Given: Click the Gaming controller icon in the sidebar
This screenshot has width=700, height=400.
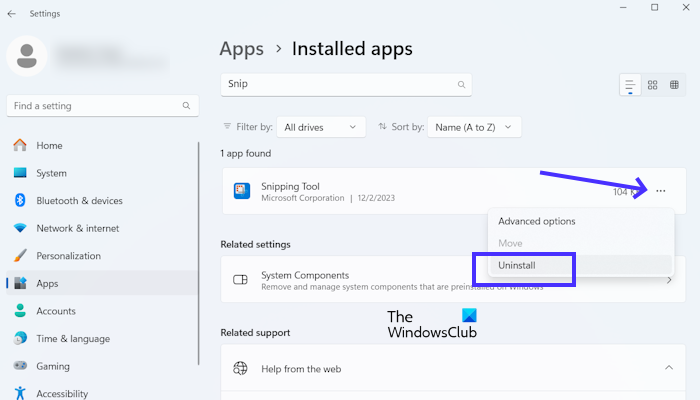Looking at the screenshot, I should 20,366.
